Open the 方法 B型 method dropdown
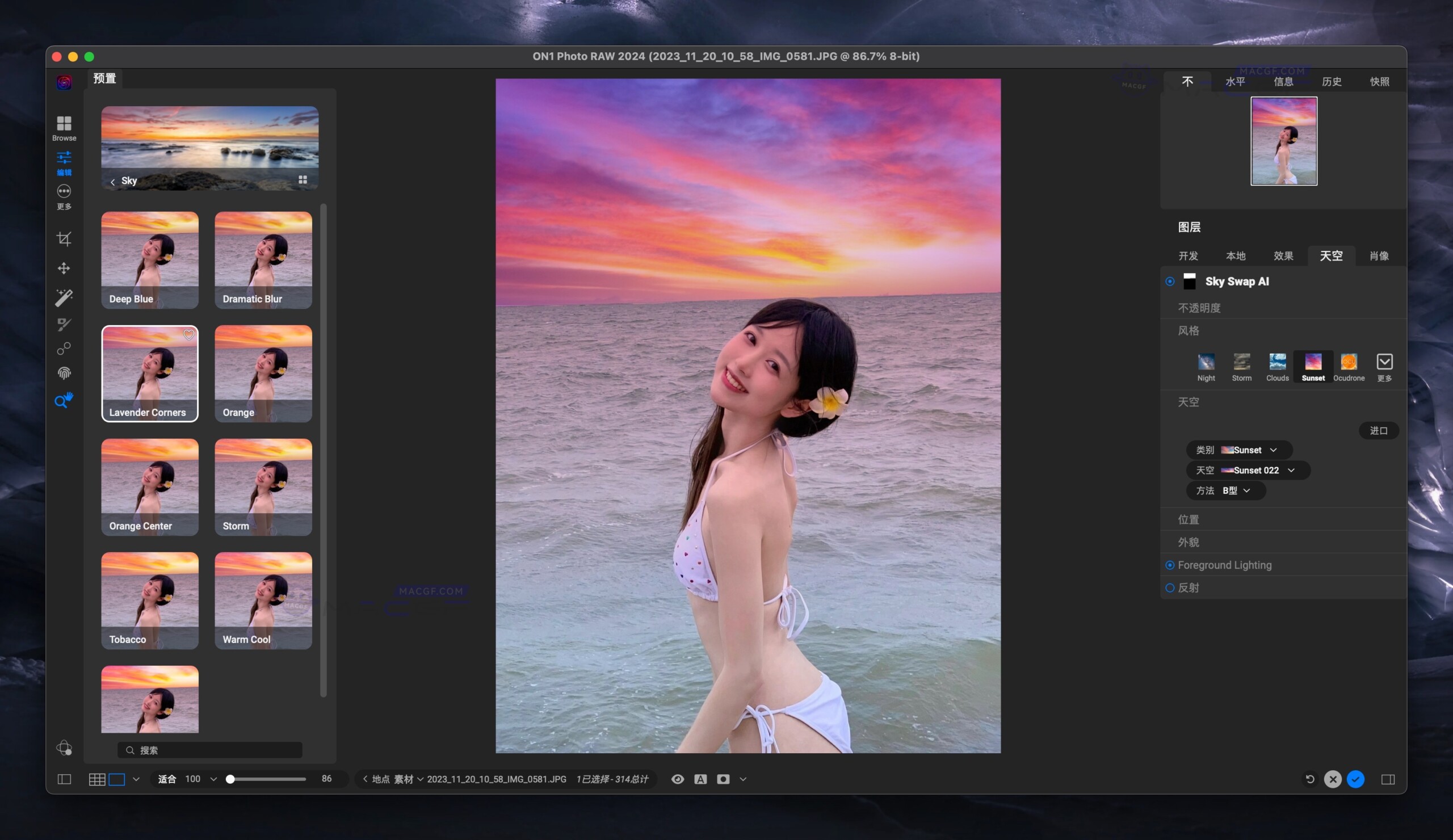This screenshot has height=840, width=1453. point(1226,490)
